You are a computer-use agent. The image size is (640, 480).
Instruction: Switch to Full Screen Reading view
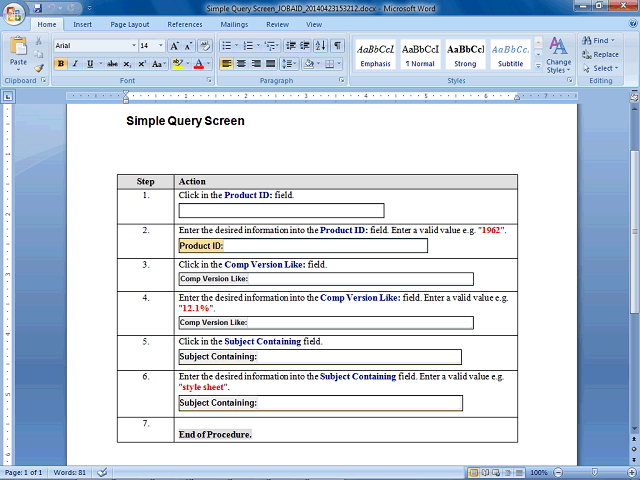point(485,473)
